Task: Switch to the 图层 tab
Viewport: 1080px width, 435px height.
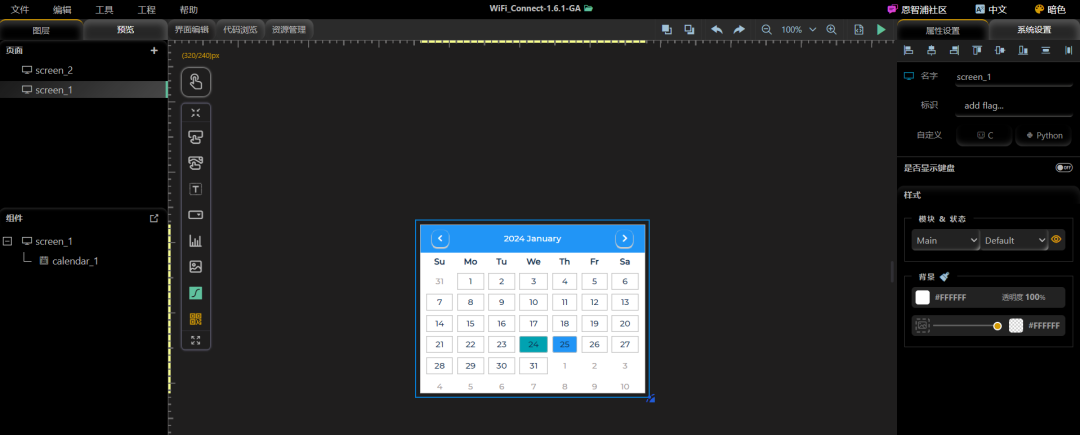Action: pyautogui.click(x=41, y=30)
